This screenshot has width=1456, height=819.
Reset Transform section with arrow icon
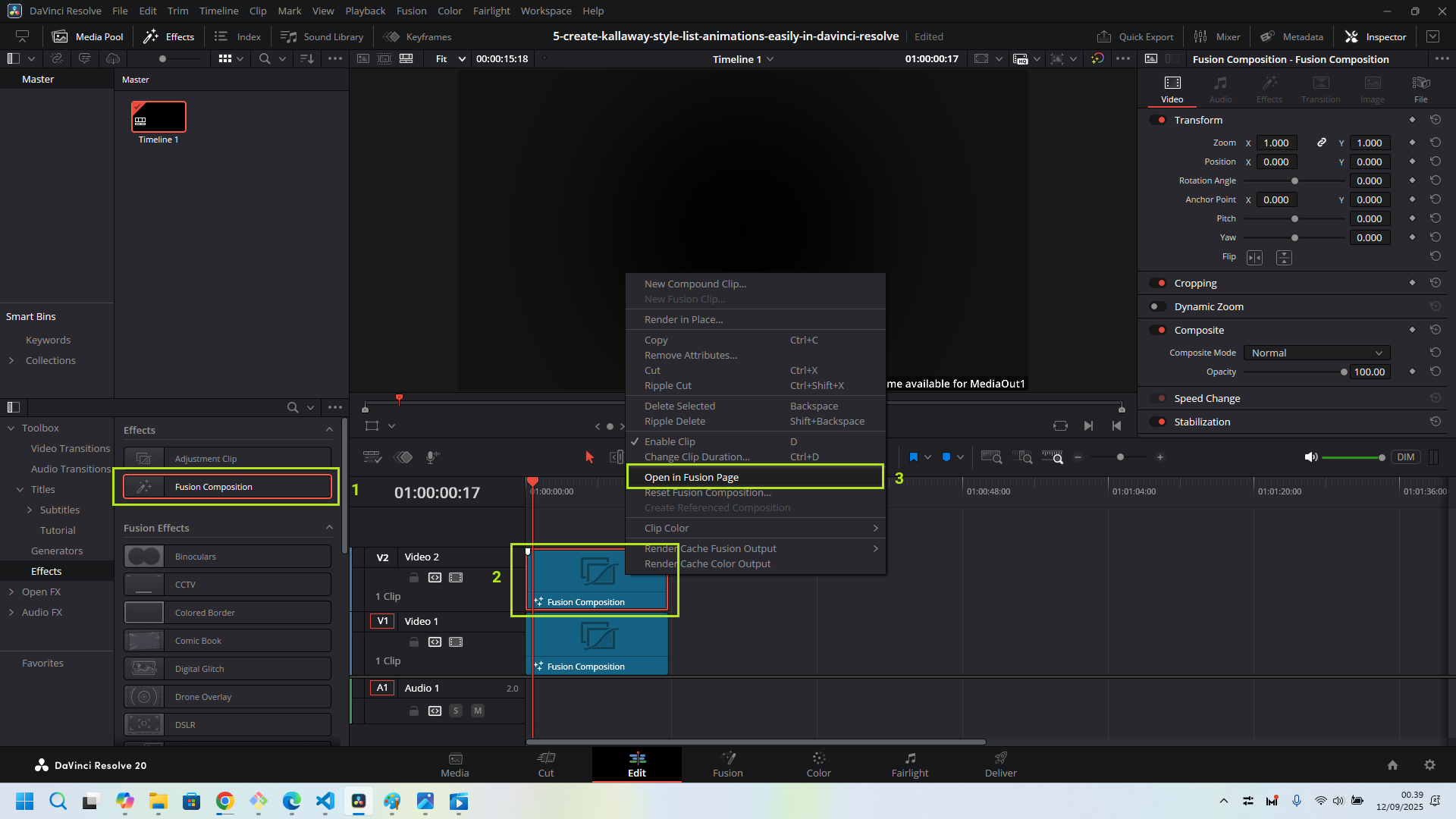coord(1435,120)
